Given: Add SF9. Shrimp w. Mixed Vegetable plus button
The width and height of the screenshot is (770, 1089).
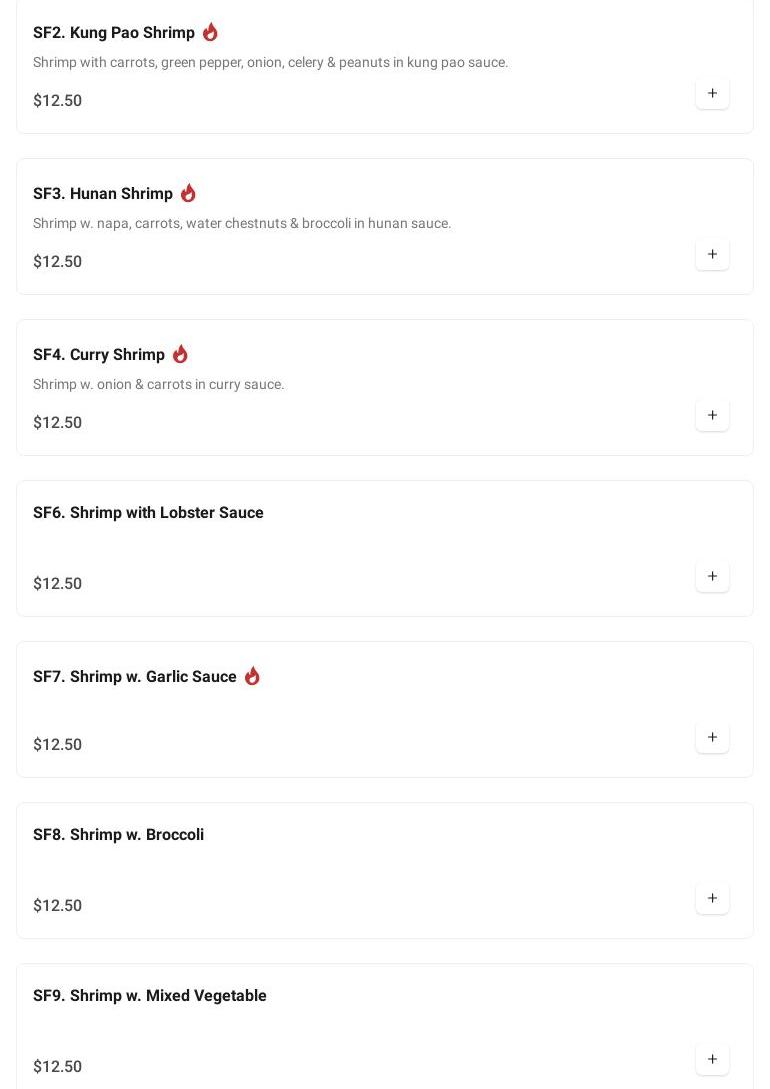Looking at the screenshot, I should tap(712, 1059).
